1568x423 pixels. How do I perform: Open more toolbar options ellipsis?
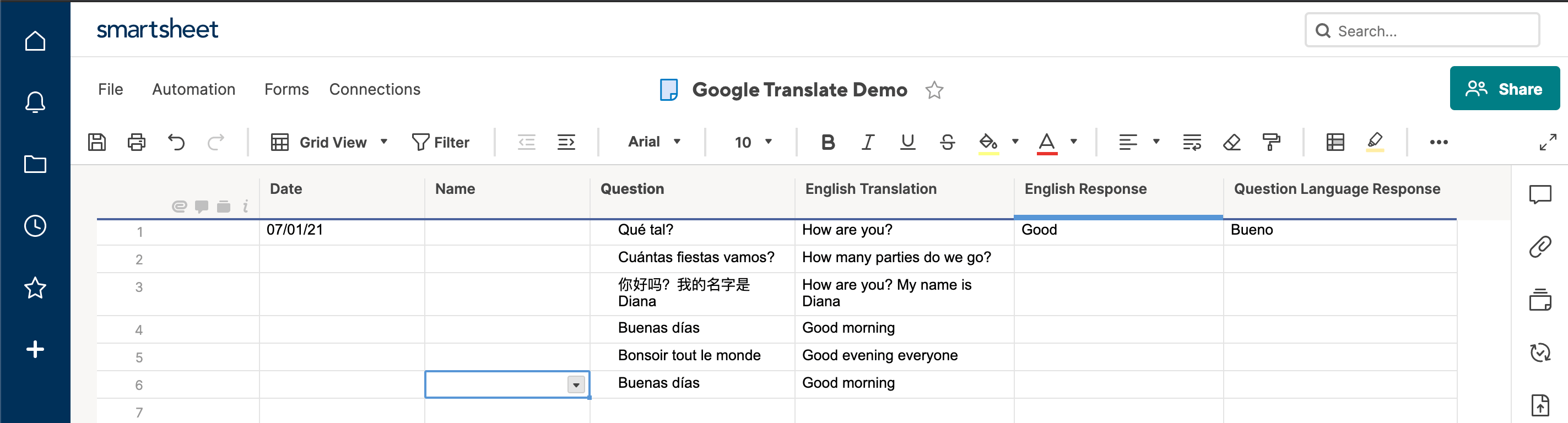pyautogui.click(x=1439, y=143)
